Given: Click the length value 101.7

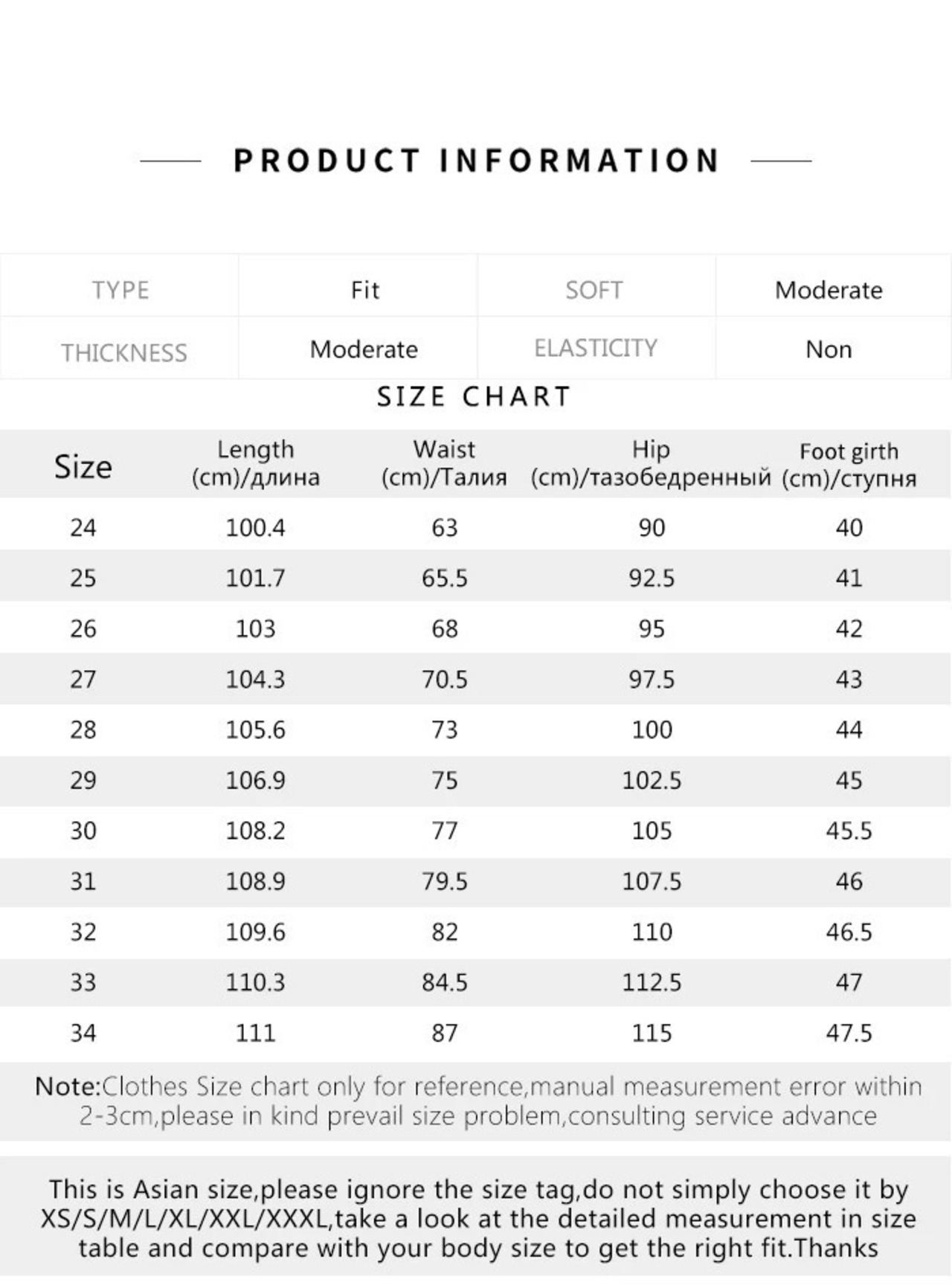Looking at the screenshot, I should coord(255,579).
